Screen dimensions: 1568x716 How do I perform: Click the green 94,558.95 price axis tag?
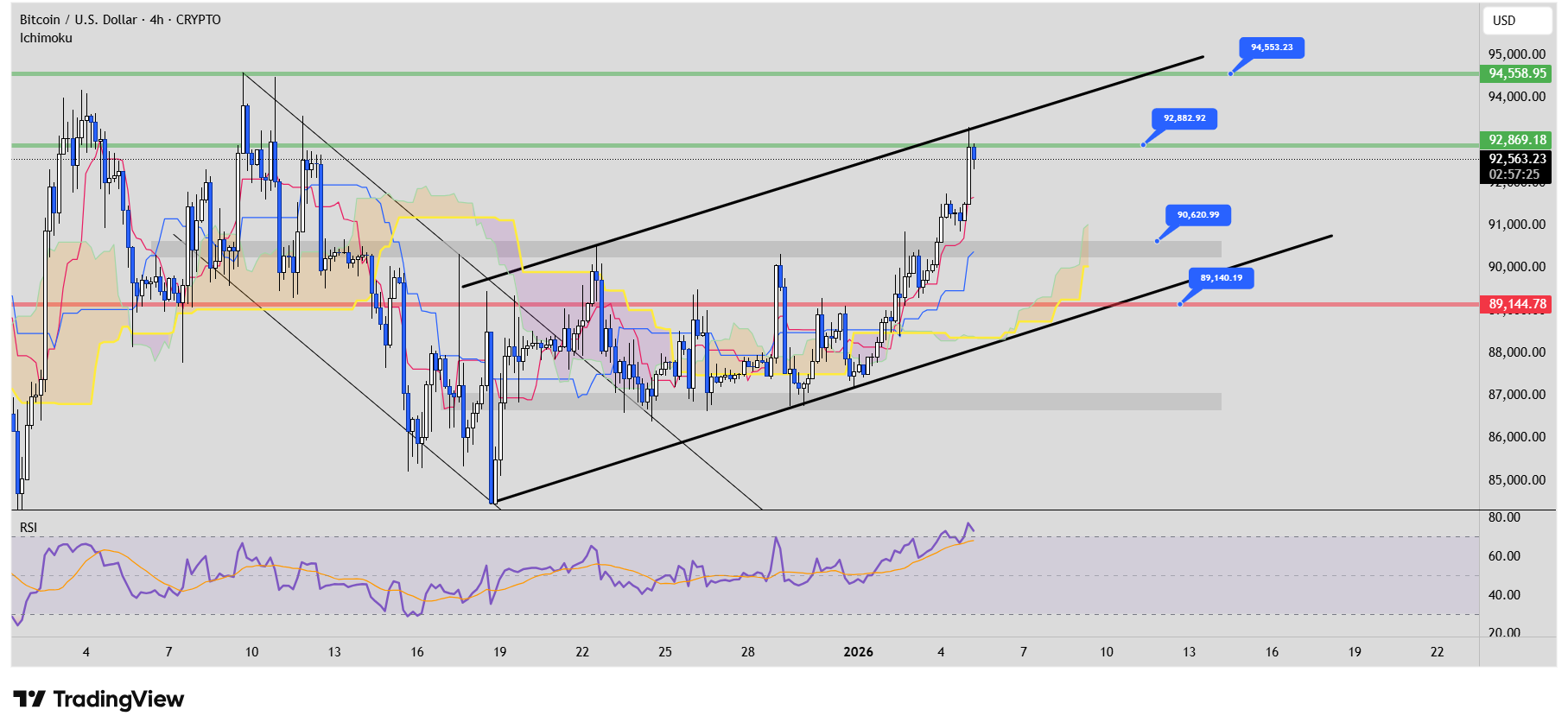tap(1517, 73)
